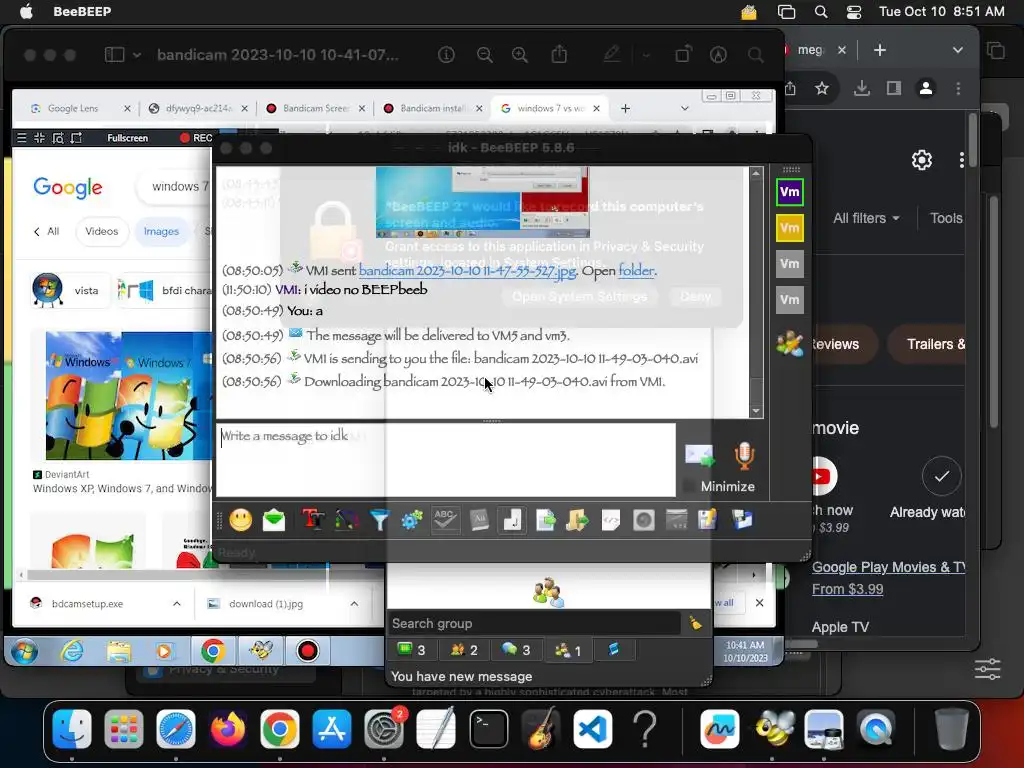1024x768 pixels.
Task: Expand the bdcamsetup.exe download options chevron
Action: [177, 604]
